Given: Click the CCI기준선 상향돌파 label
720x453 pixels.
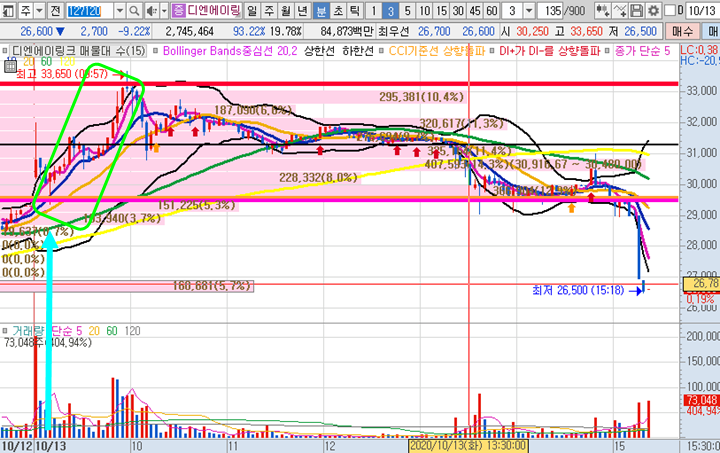Looking at the screenshot, I should [436, 50].
